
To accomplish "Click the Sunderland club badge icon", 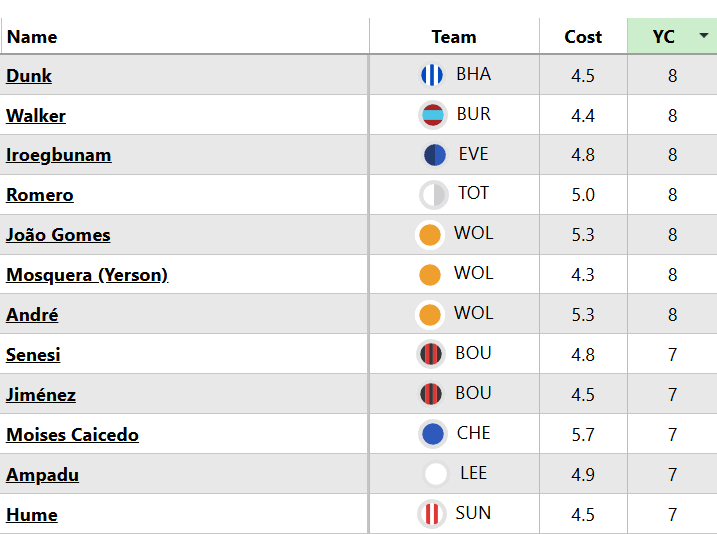I will 432,514.
